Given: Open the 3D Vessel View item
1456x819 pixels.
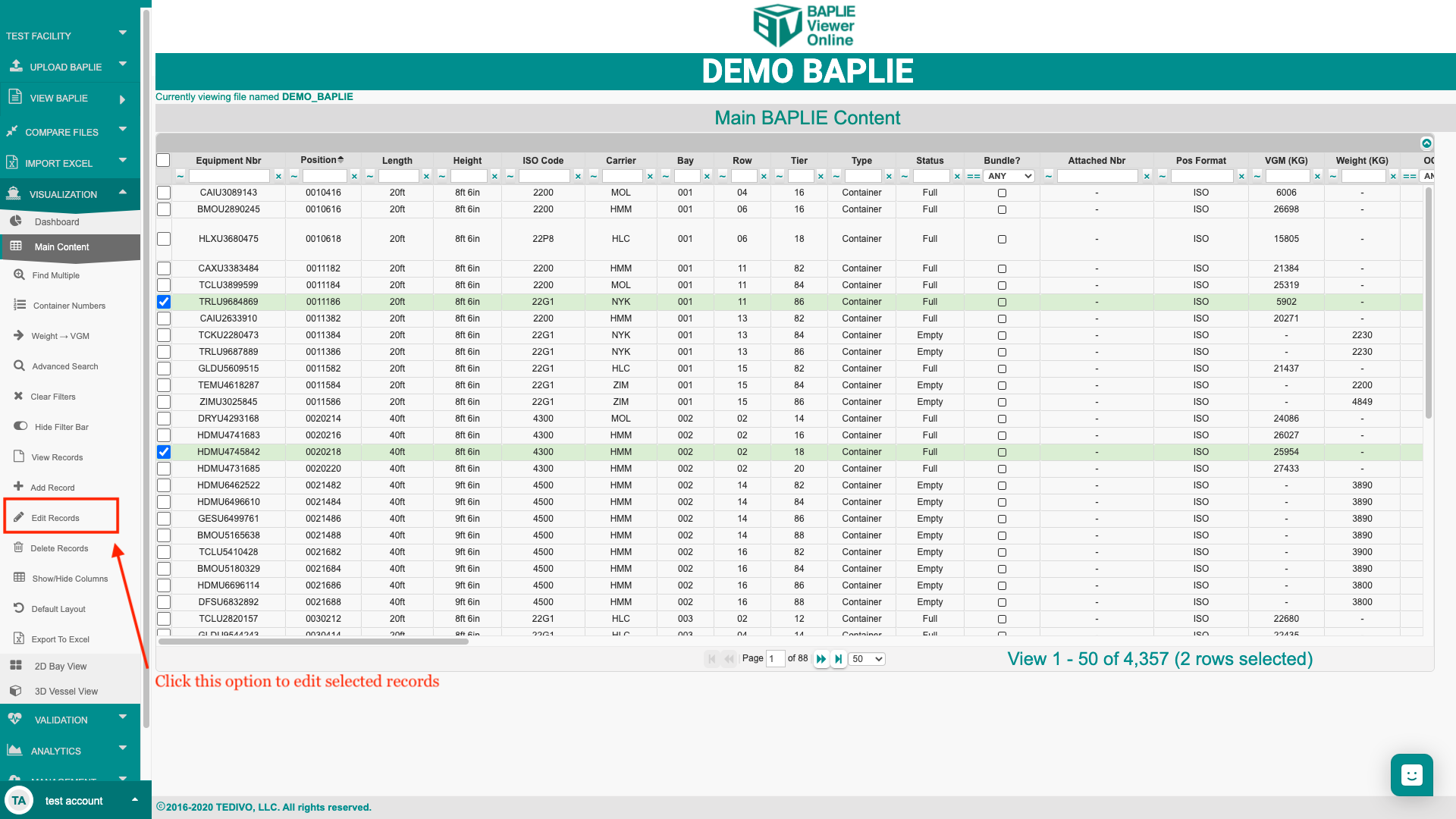Looking at the screenshot, I should tap(66, 691).
